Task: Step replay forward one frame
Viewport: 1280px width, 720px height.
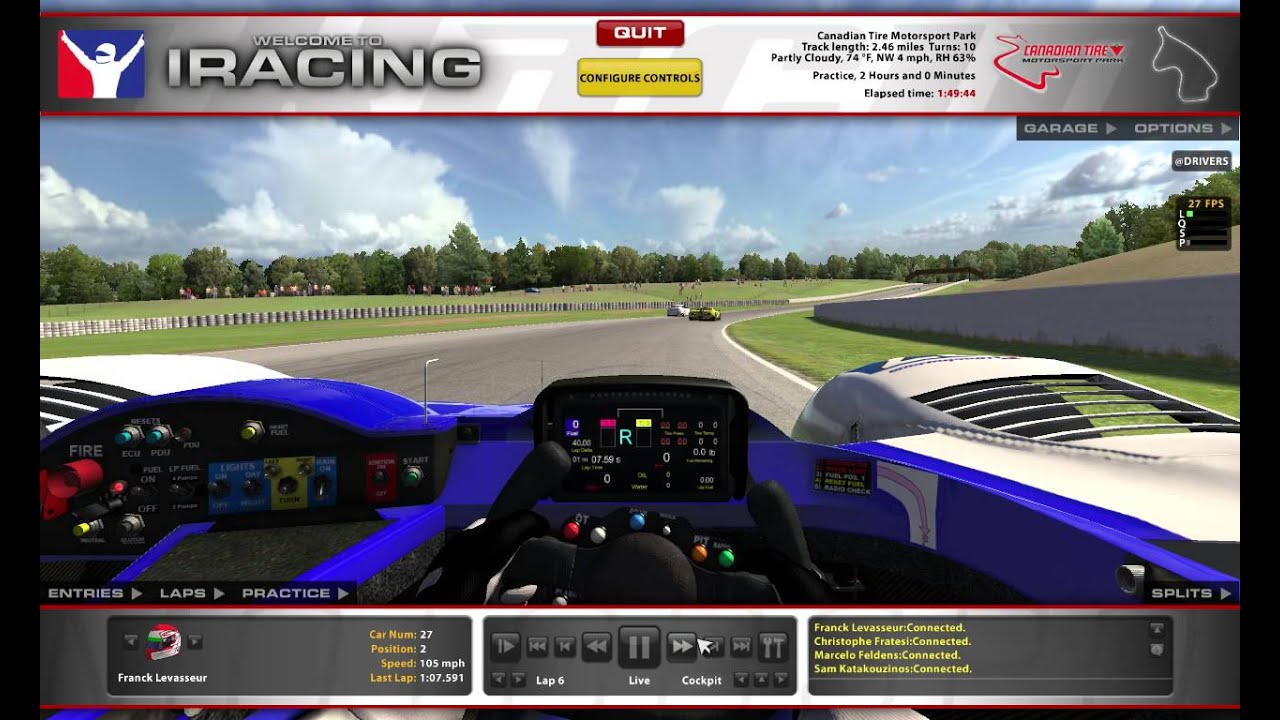Action: [x=713, y=647]
